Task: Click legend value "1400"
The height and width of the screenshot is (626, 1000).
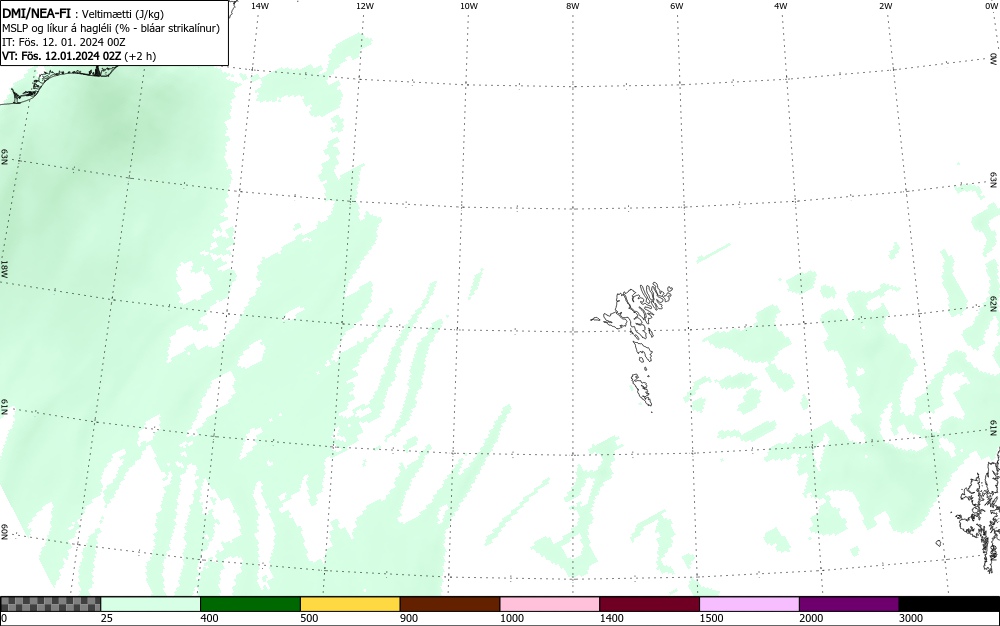Action: coord(612,618)
